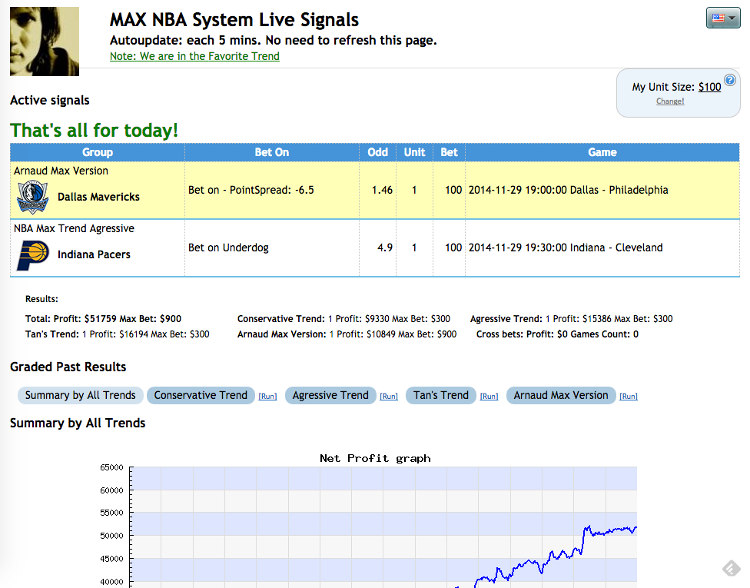750x588 pixels.
Task: Click the Bet On column header
Action: click(x=272, y=152)
